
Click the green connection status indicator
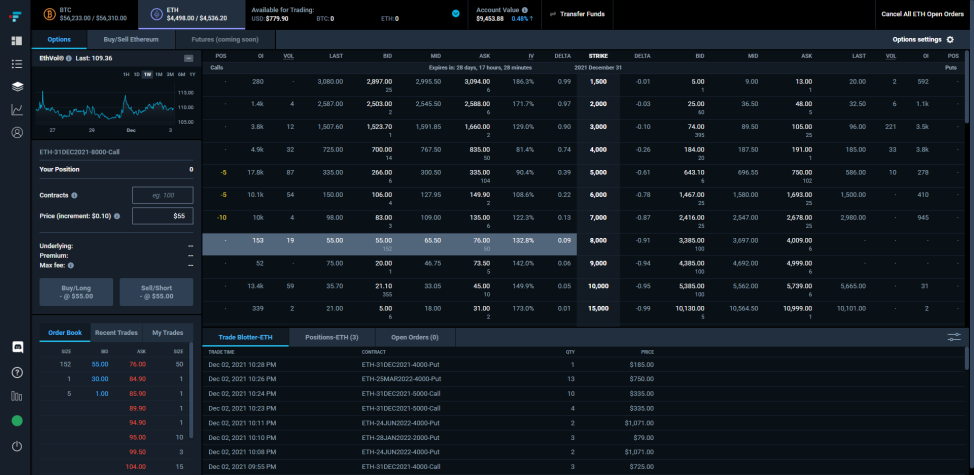coord(17,420)
